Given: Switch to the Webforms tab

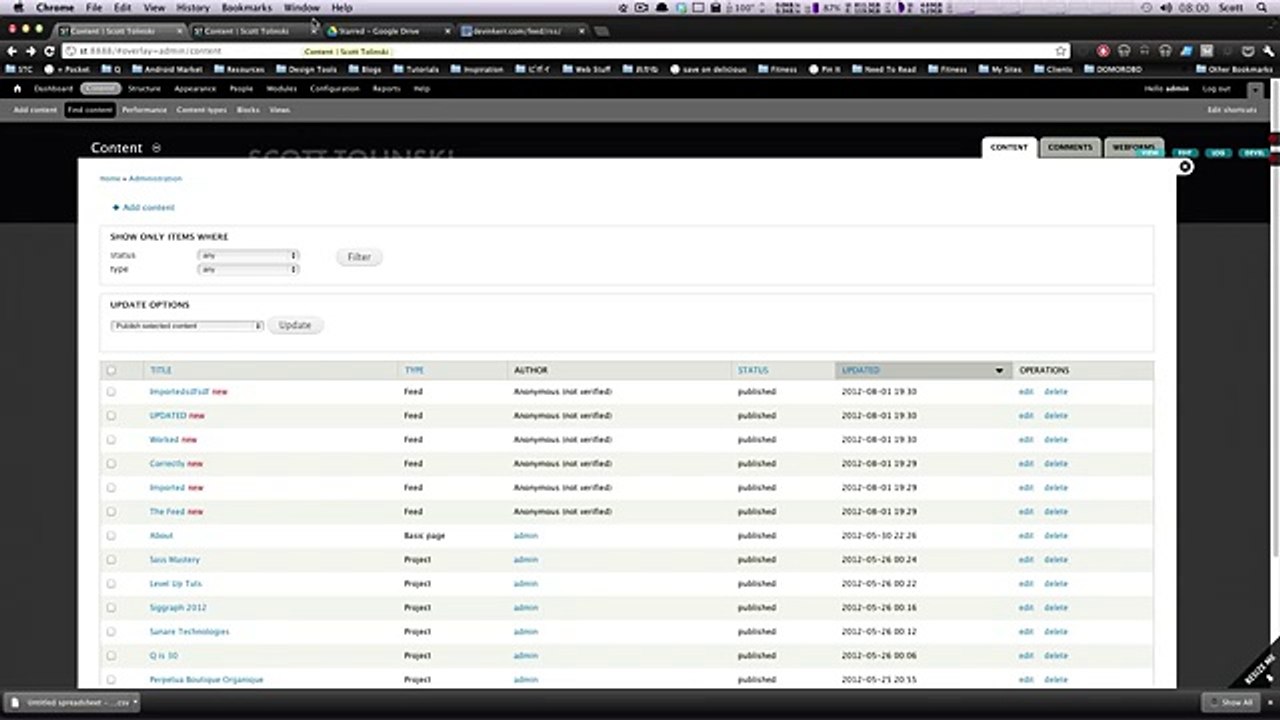Looking at the screenshot, I should click(x=1134, y=147).
